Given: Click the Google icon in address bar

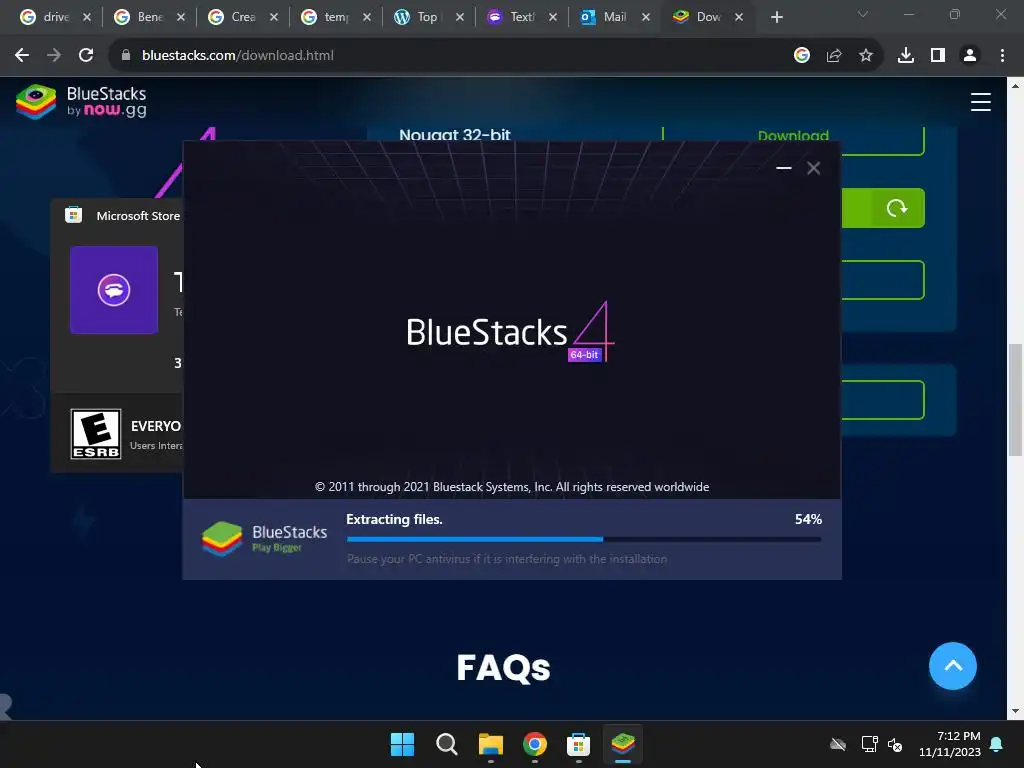Looking at the screenshot, I should click(x=801, y=56).
